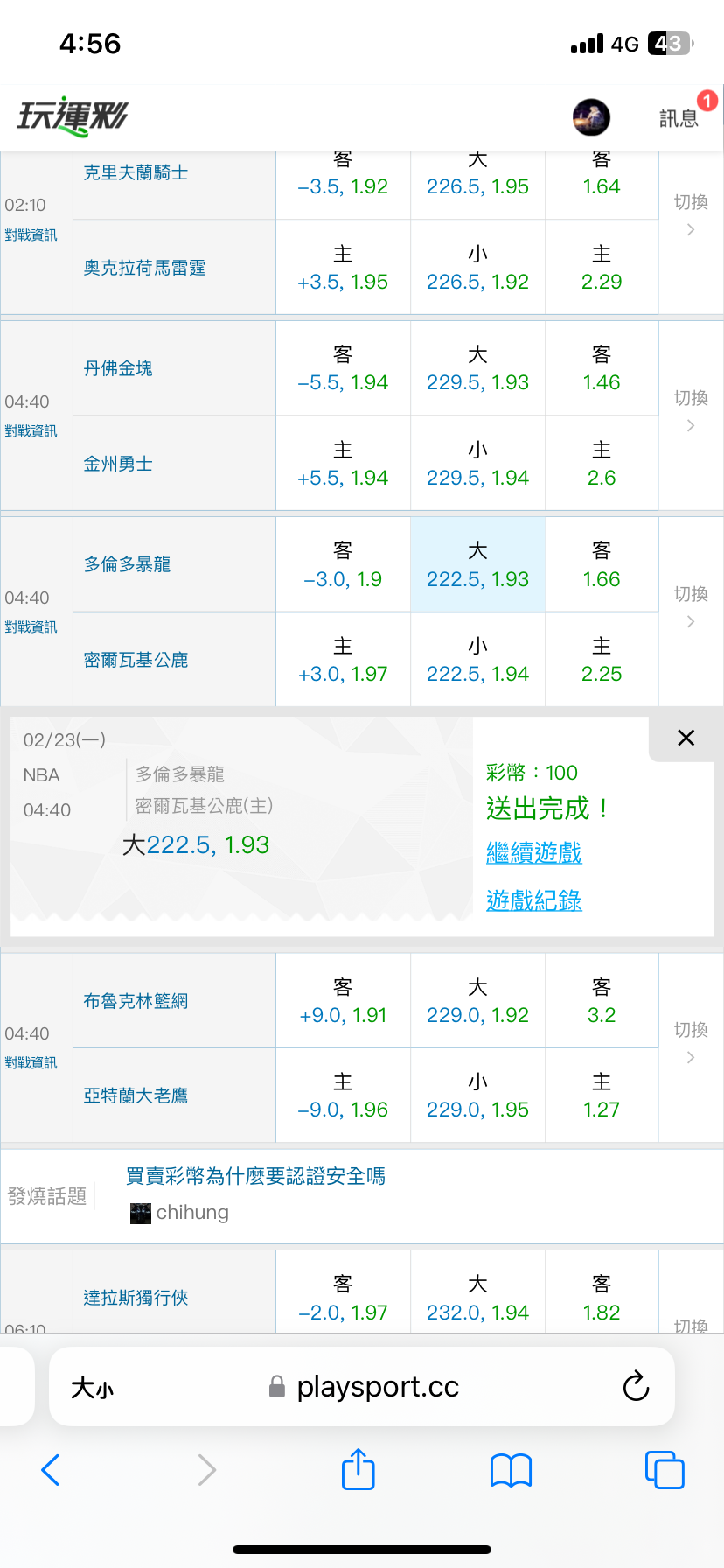Open the Safari tabs overview icon
Screen dimensions: 724x1568
pos(664,1470)
